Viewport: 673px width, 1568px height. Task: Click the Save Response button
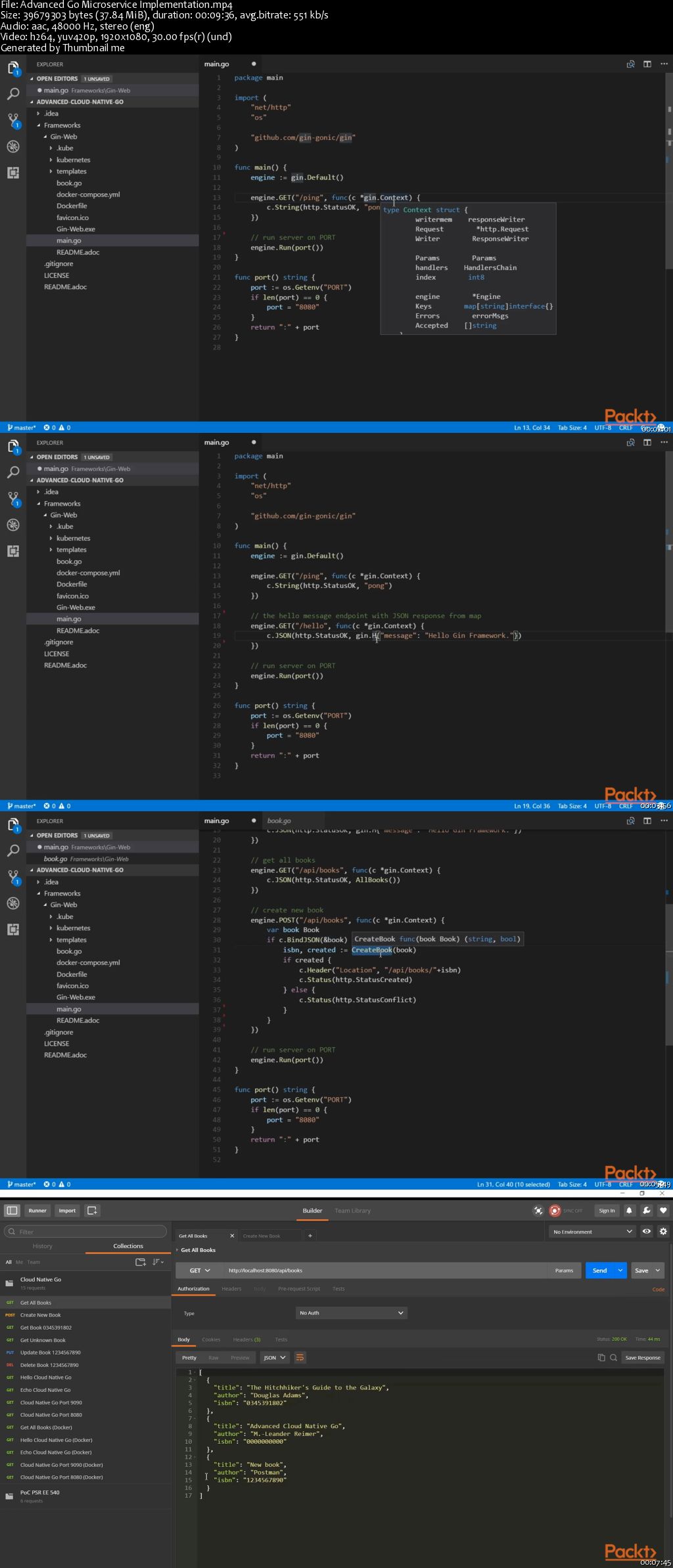(x=643, y=1358)
